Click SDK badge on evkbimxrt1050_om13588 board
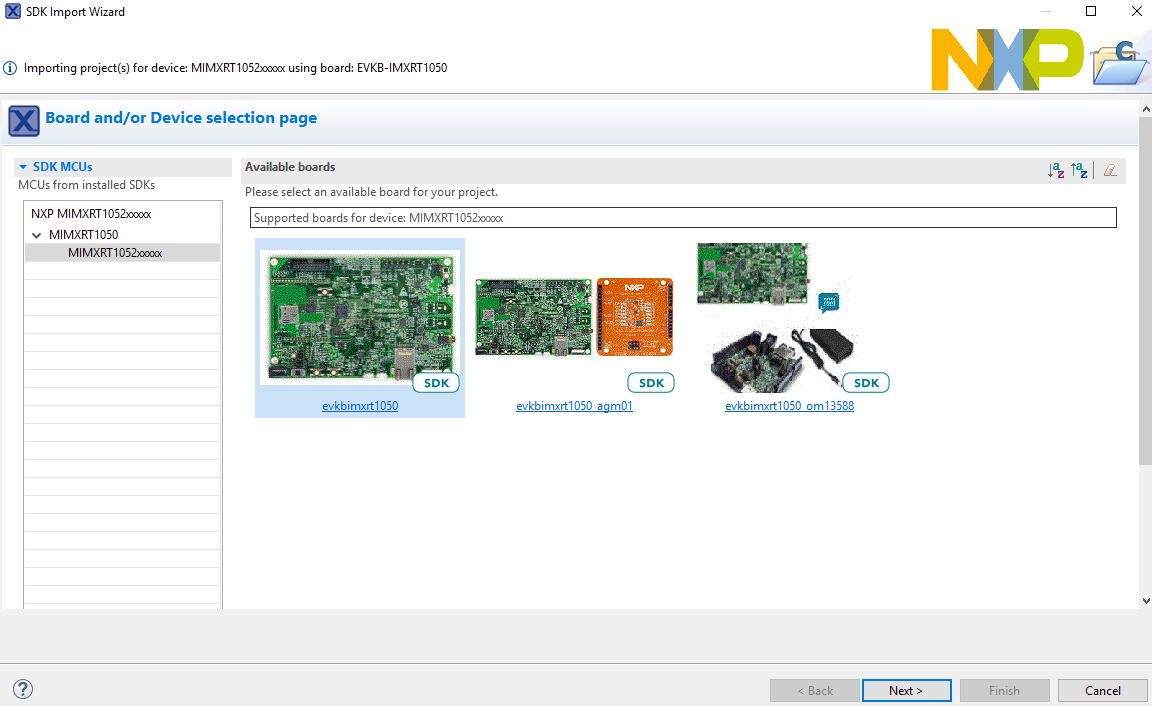The width and height of the screenshot is (1152, 706). [x=866, y=383]
